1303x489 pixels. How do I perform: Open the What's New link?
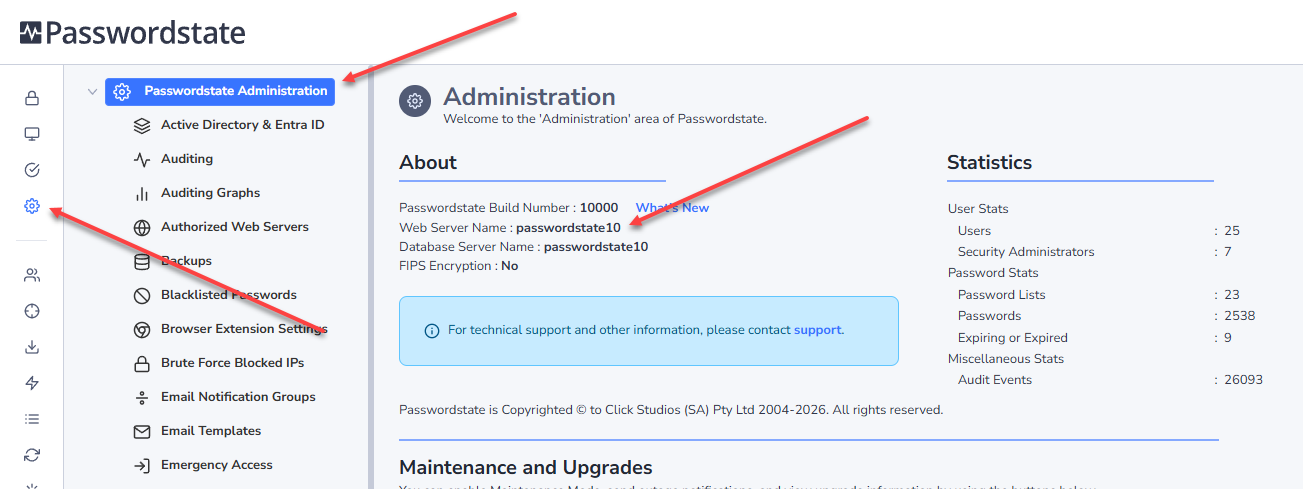[x=672, y=208]
